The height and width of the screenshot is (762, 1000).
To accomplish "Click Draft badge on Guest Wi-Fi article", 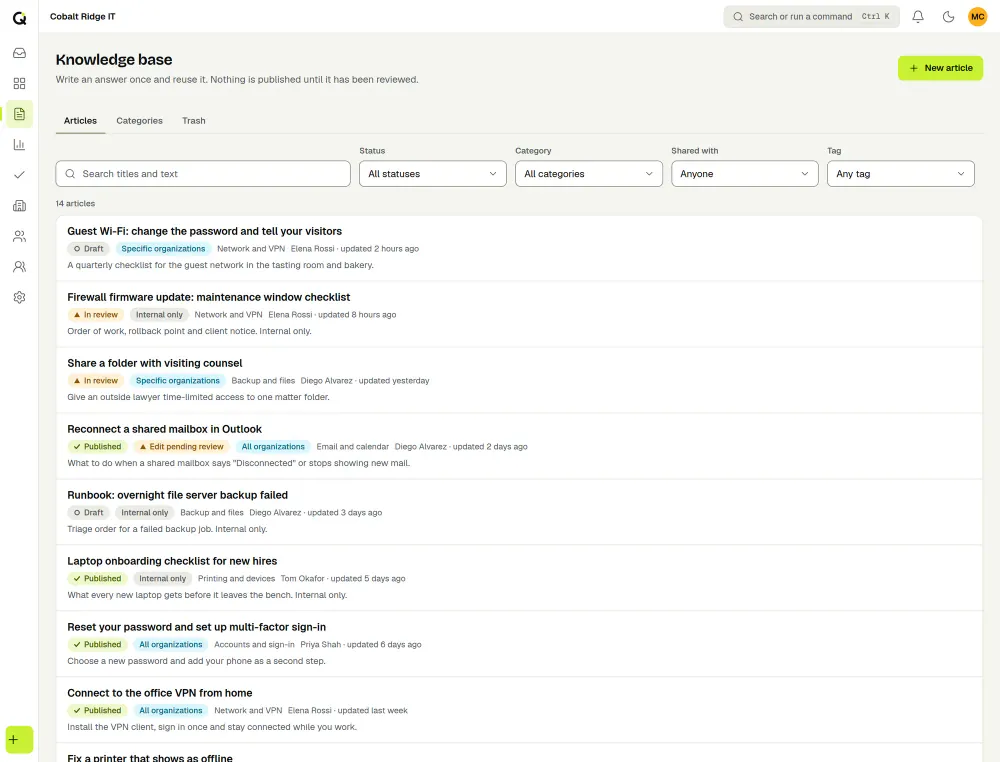I will (x=88, y=249).
